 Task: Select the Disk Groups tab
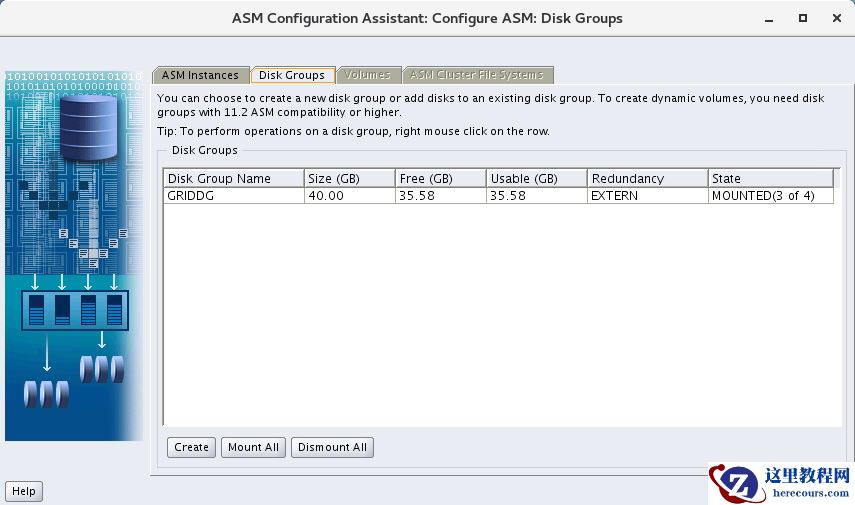(x=292, y=75)
